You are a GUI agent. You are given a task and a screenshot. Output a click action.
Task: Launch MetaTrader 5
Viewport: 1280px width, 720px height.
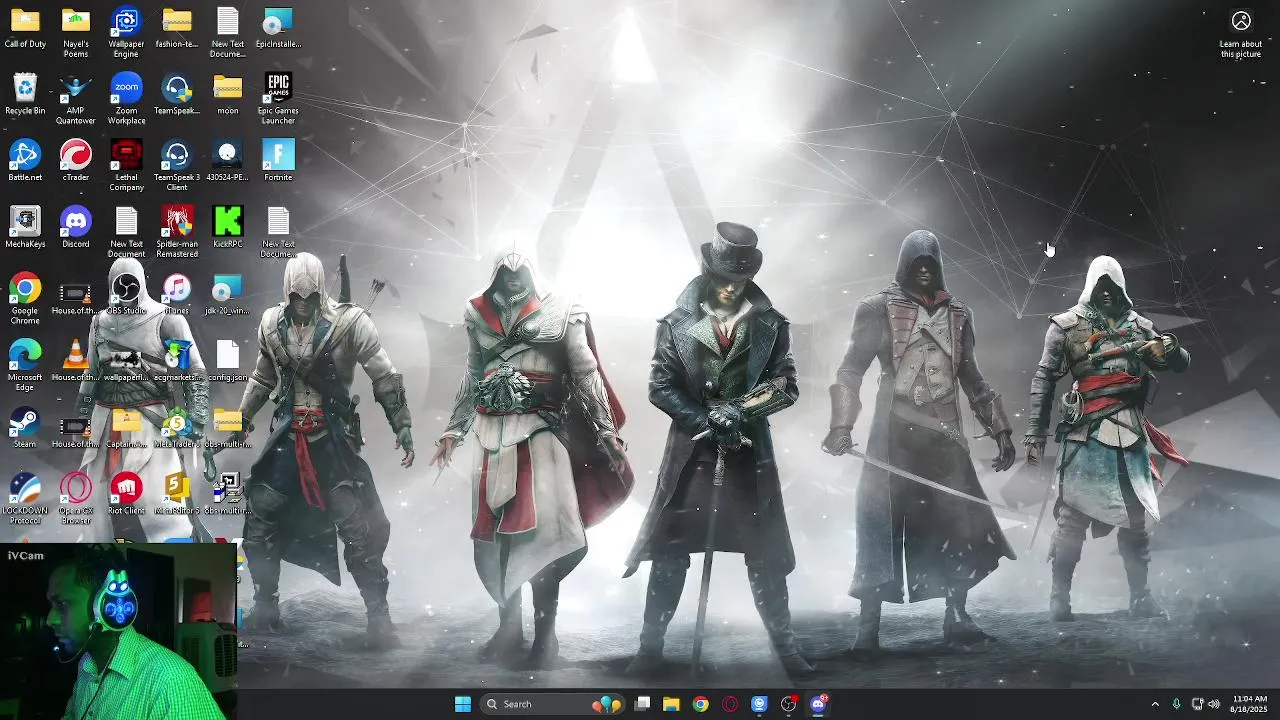click(177, 428)
